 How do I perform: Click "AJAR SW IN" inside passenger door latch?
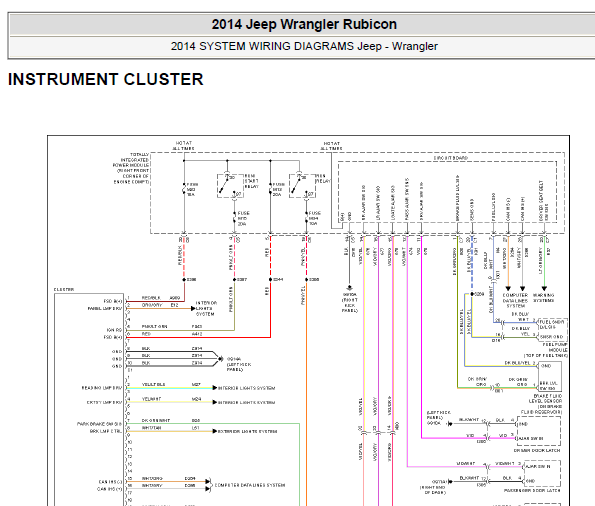(538, 466)
